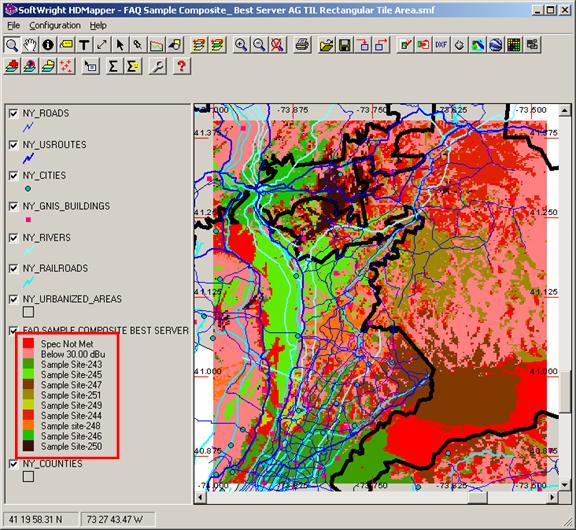Click the Sample Site-249 legend entry
Screen dimensions: 576x530
[71, 405]
